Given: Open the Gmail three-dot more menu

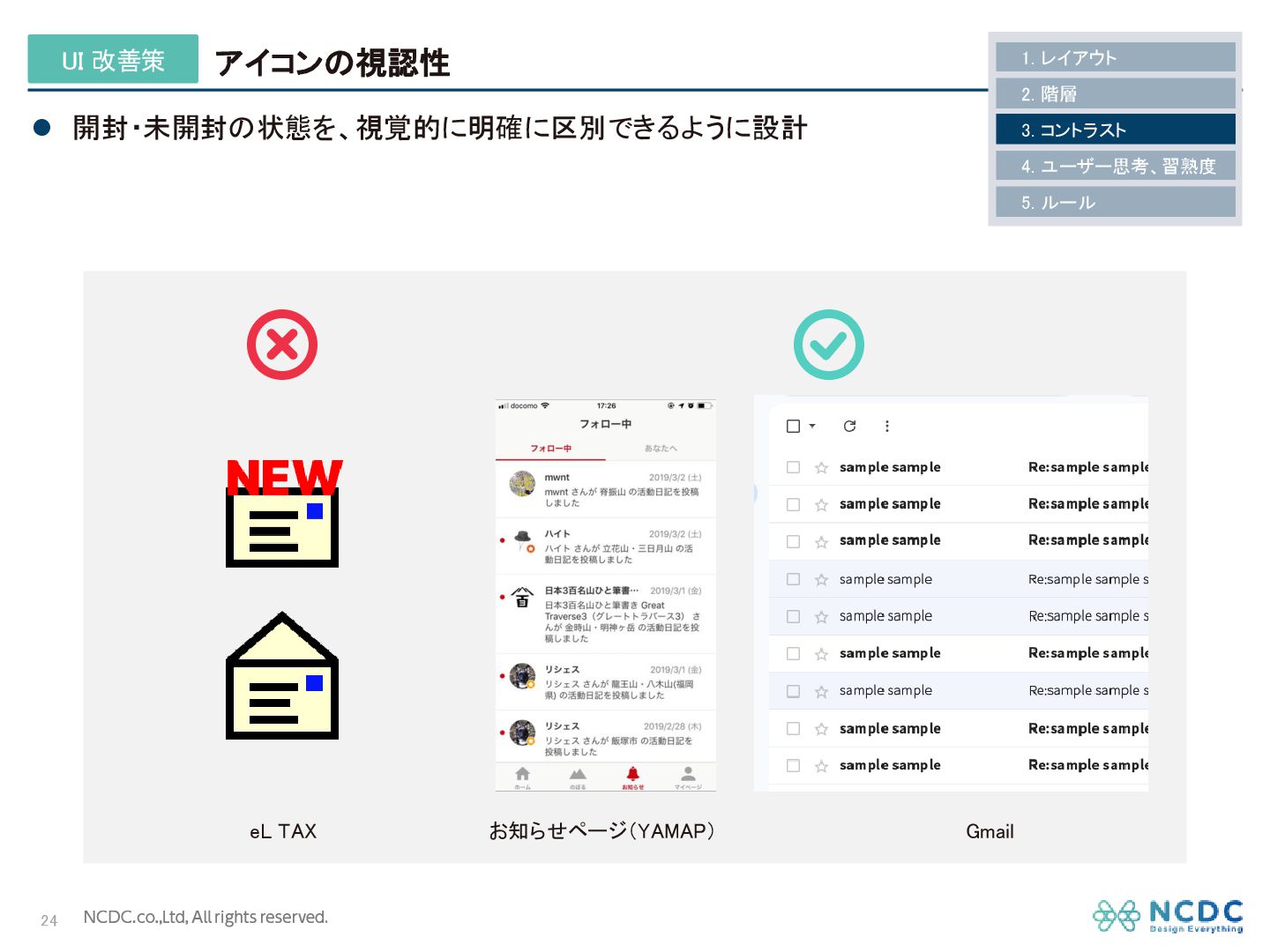Looking at the screenshot, I should tap(886, 426).
